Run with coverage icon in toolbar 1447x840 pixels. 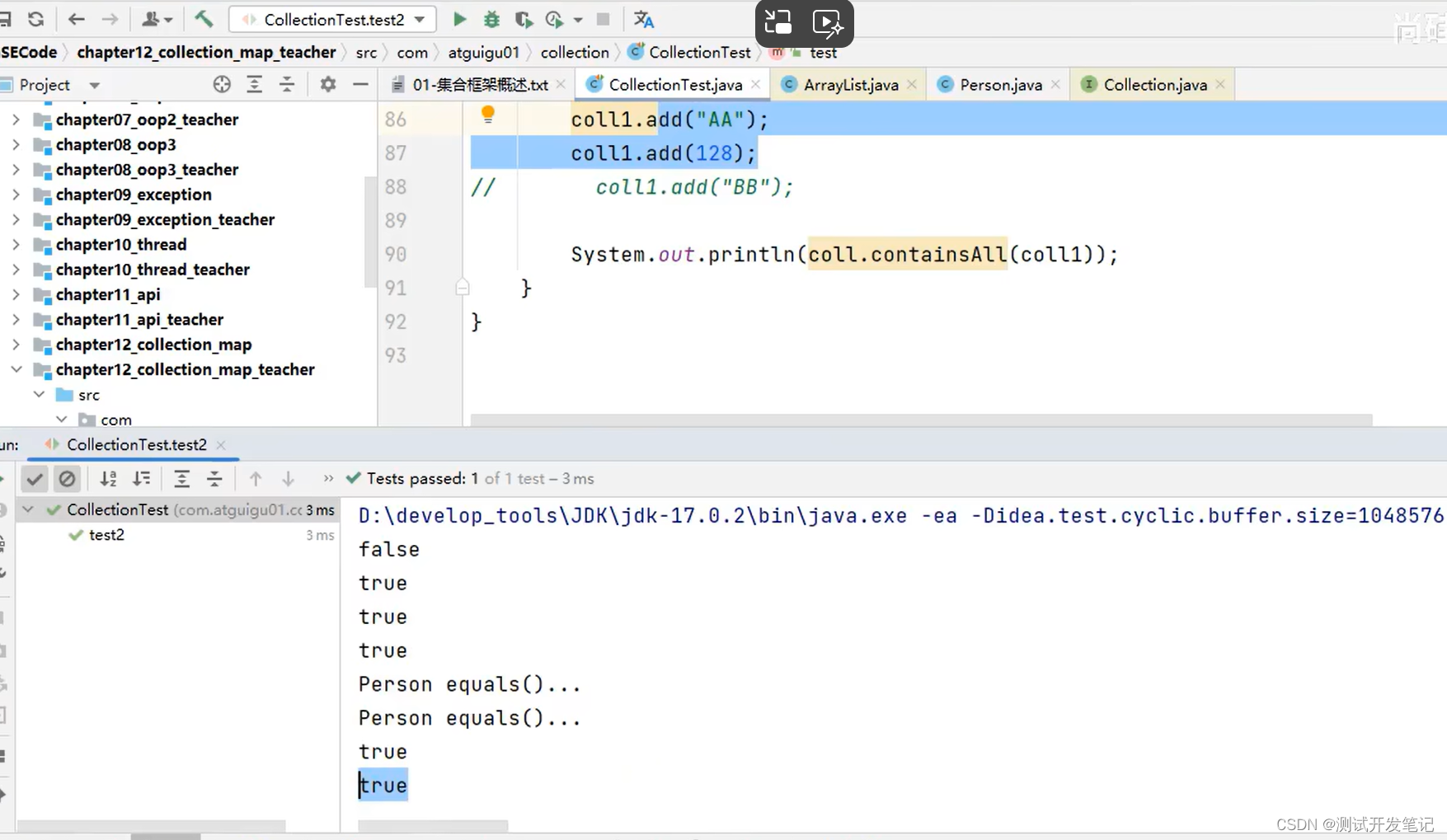tap(524, 19)
